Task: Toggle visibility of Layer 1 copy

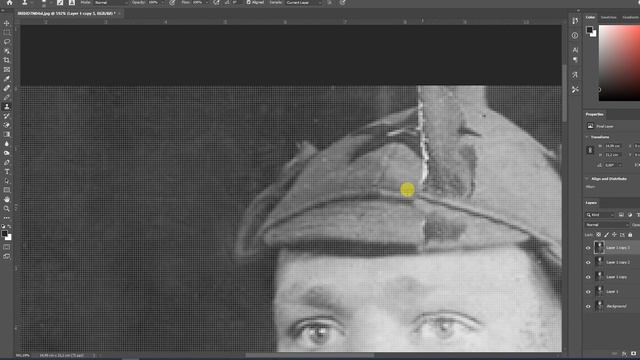Action: (x=588, y=277)
